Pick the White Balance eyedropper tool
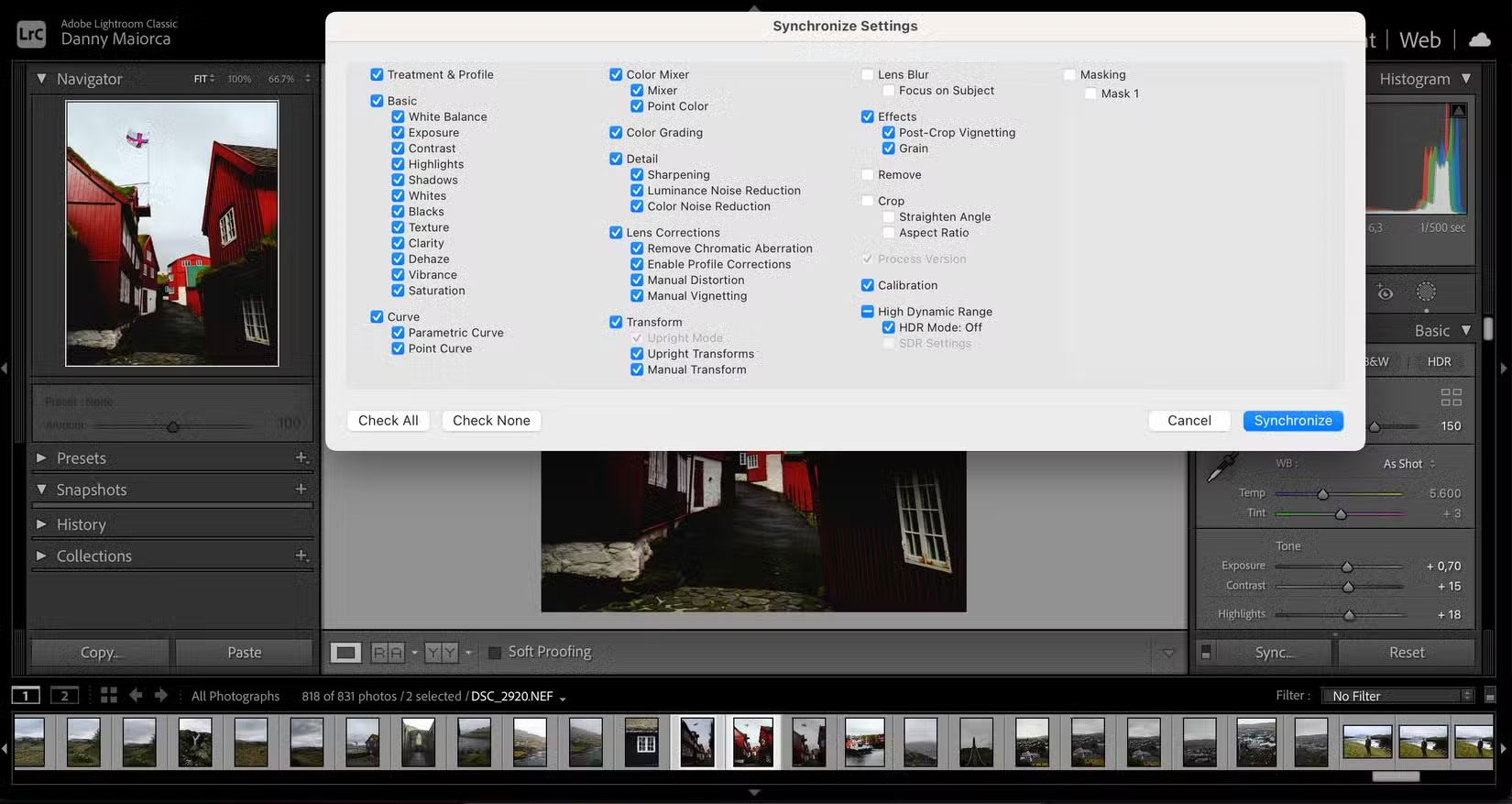1512x804 pixels. pos(1222,468)
